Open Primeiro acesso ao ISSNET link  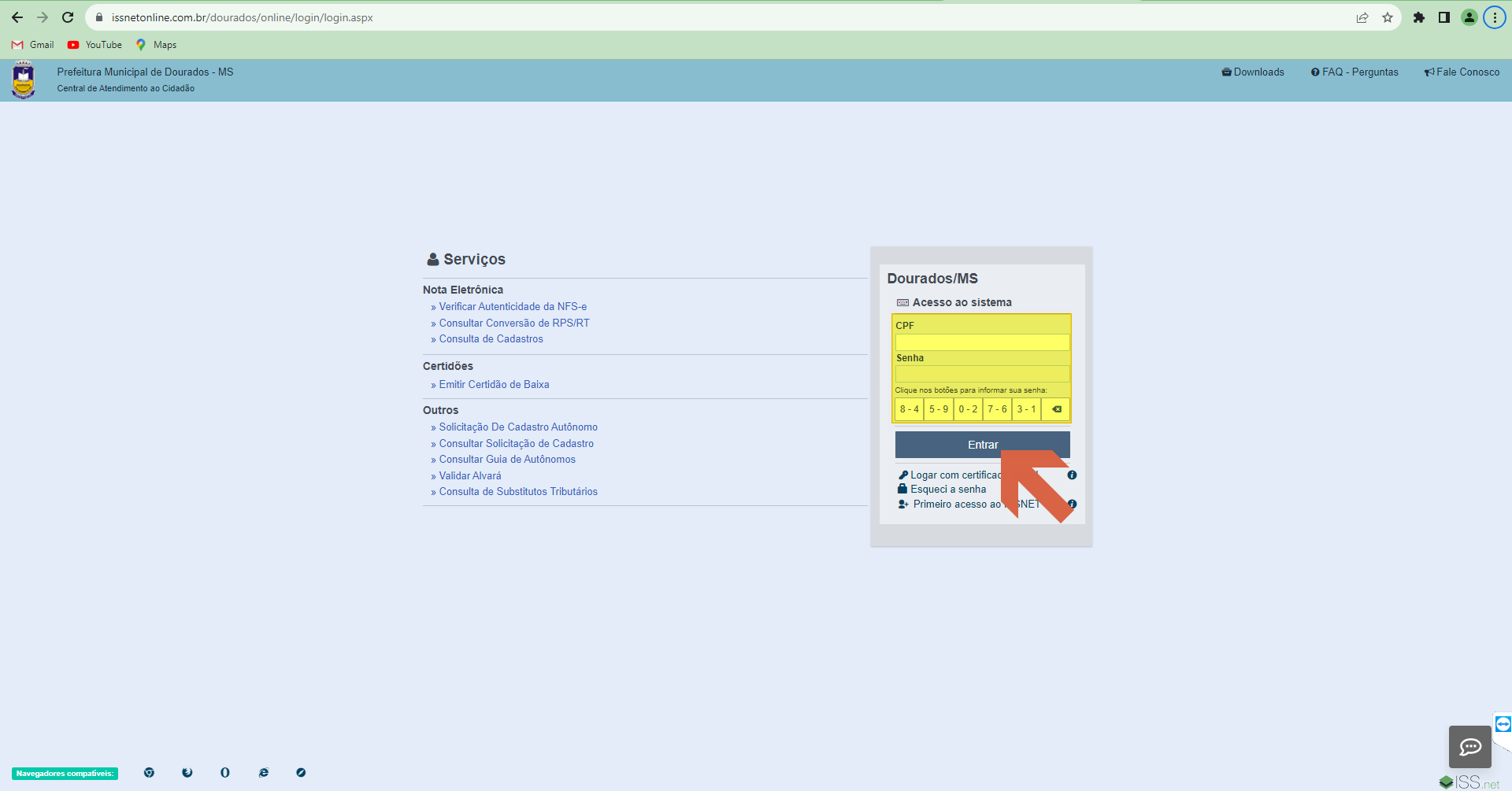pyautogui.click(x=969, y=505)
